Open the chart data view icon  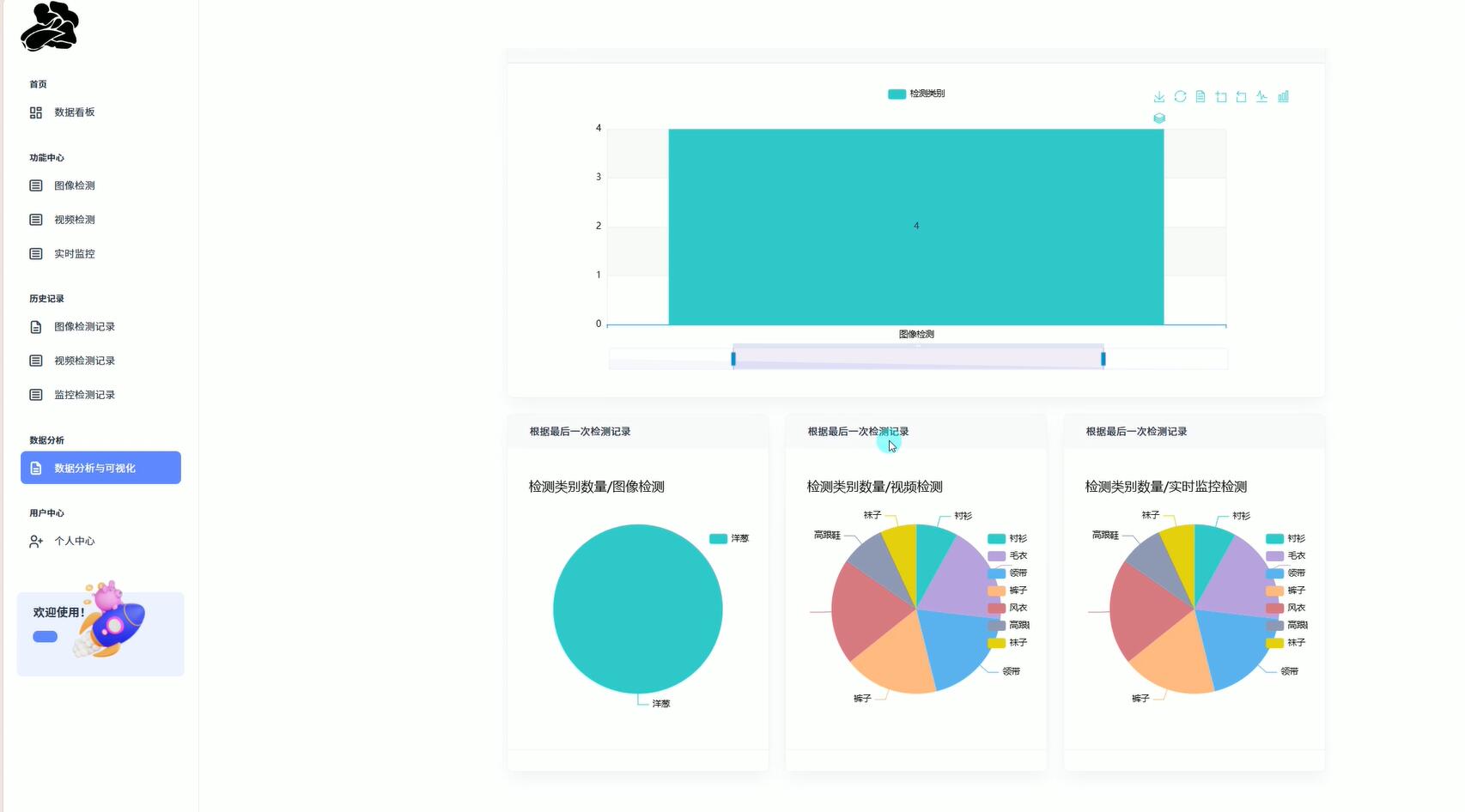coord(1201,97)
